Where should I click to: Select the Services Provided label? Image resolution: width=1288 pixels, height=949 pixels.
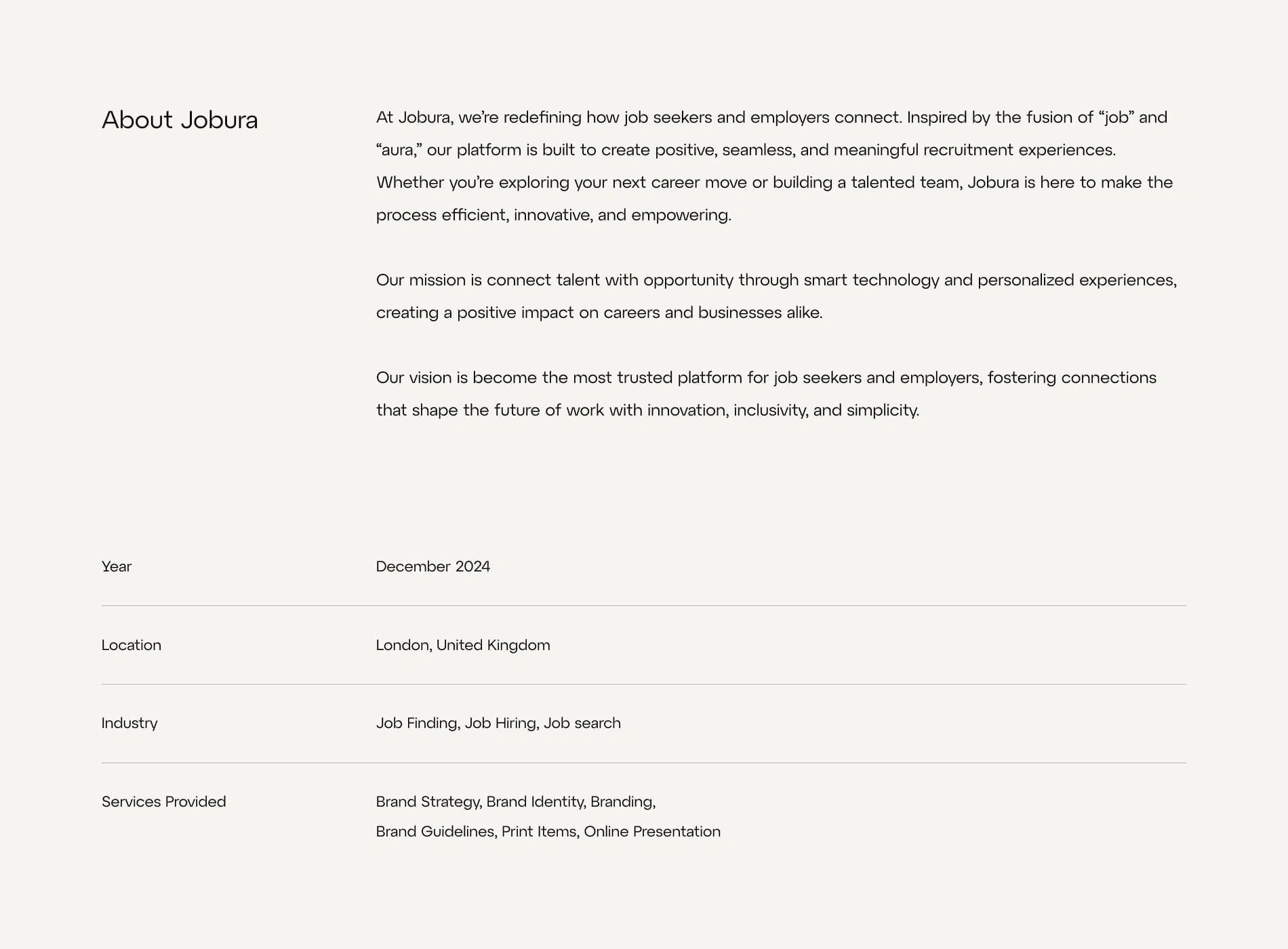tap(163, 802)
